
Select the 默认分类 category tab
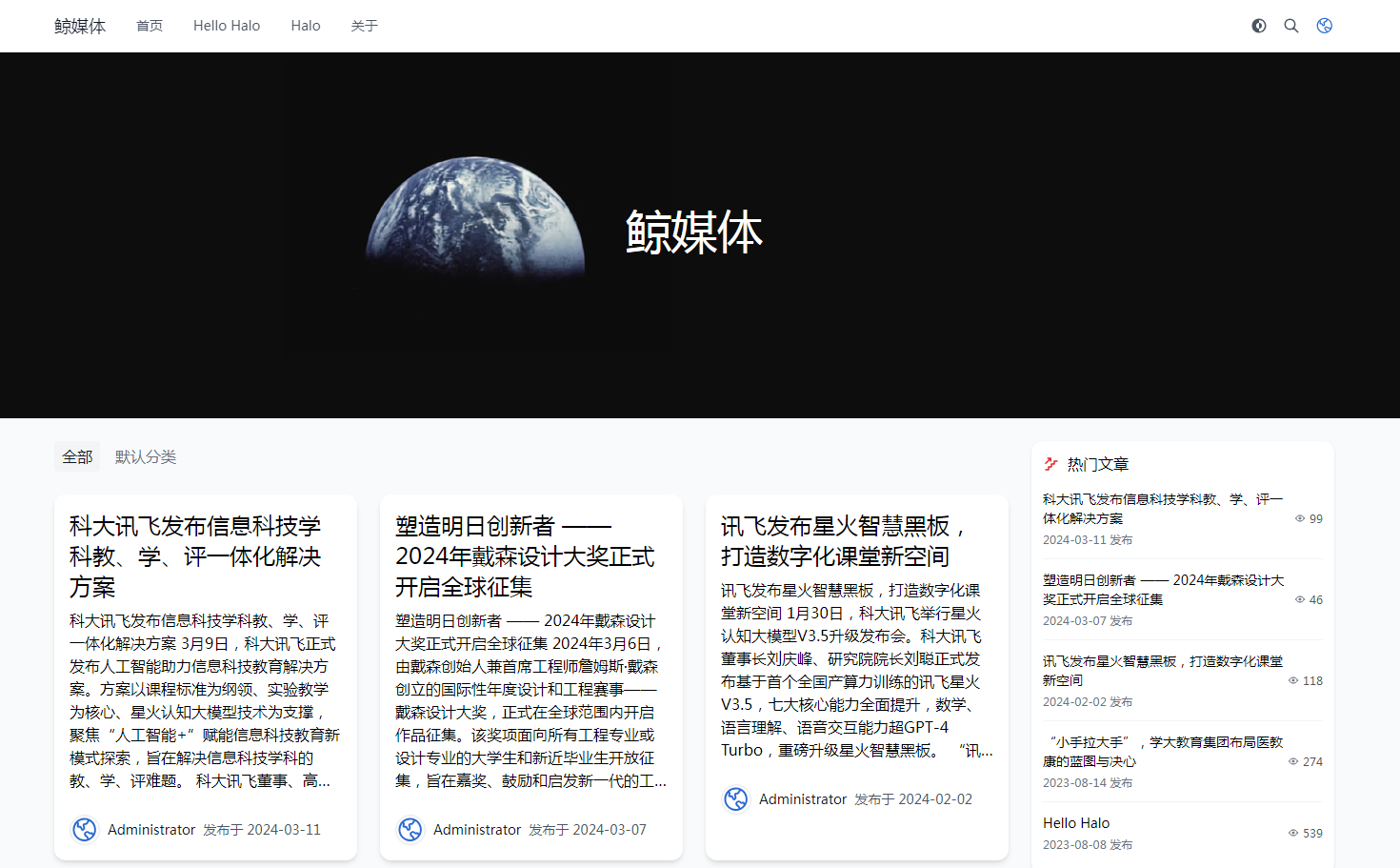coord(146,457)
